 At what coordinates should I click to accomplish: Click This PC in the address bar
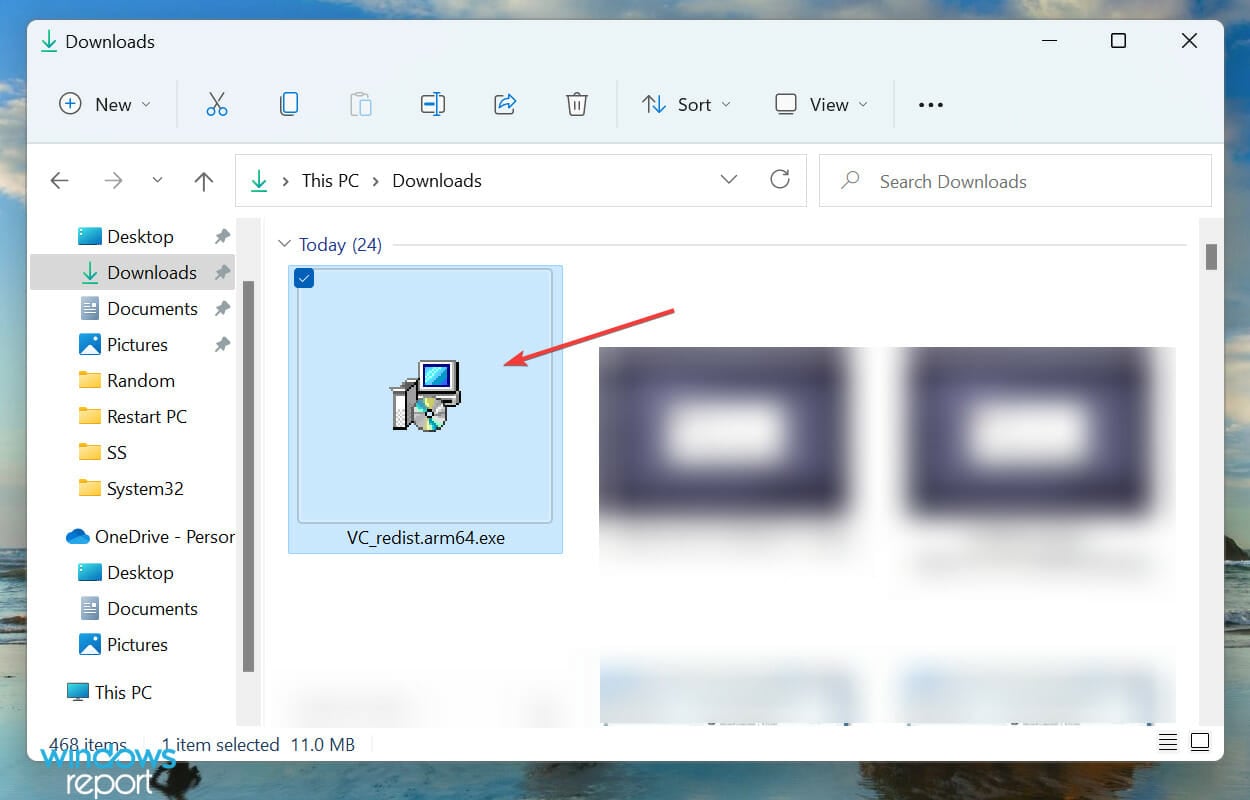(330, 181)
